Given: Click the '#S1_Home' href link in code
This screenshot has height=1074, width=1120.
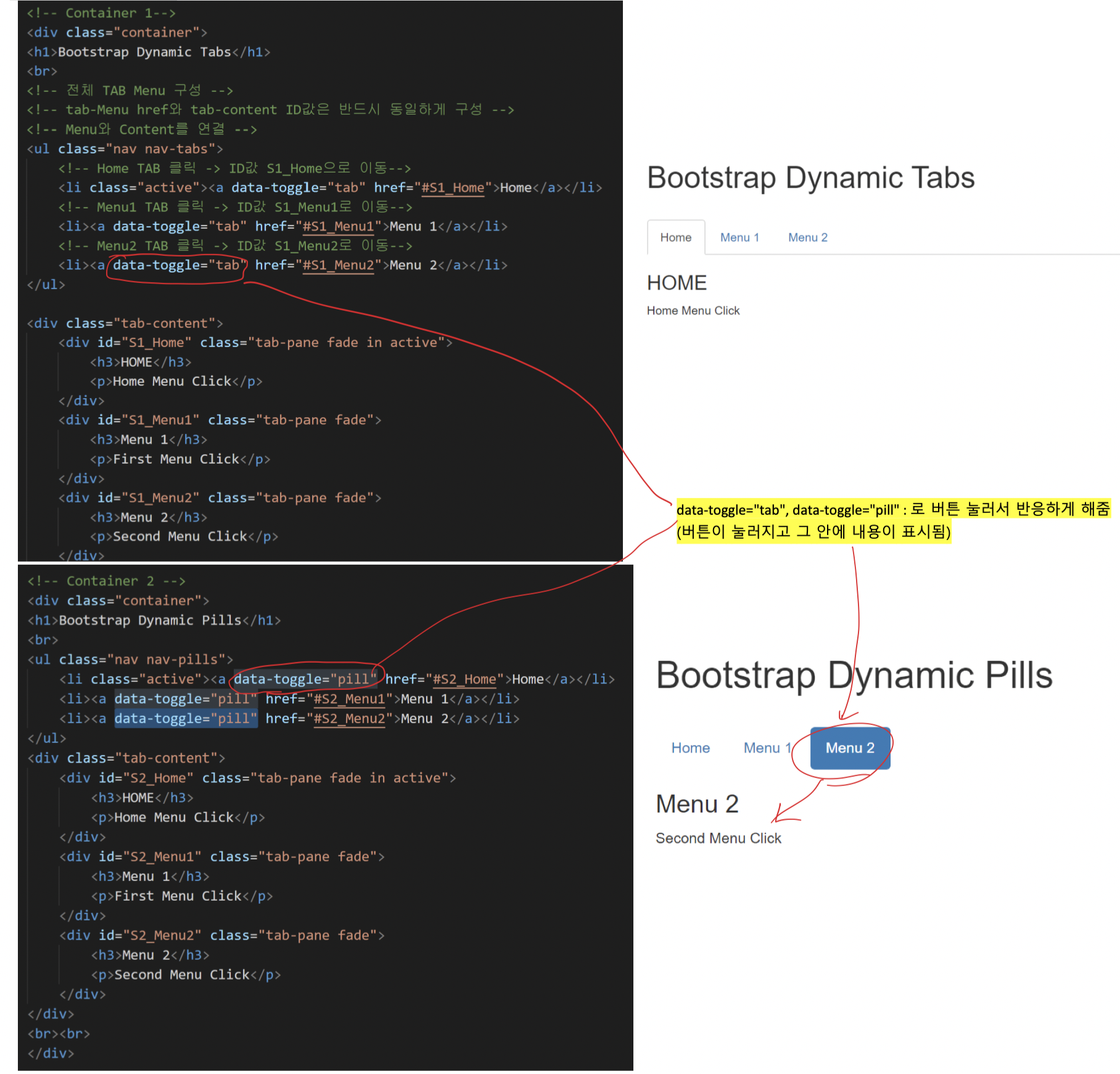Looking at the screenshot, I should pos(453,187).
